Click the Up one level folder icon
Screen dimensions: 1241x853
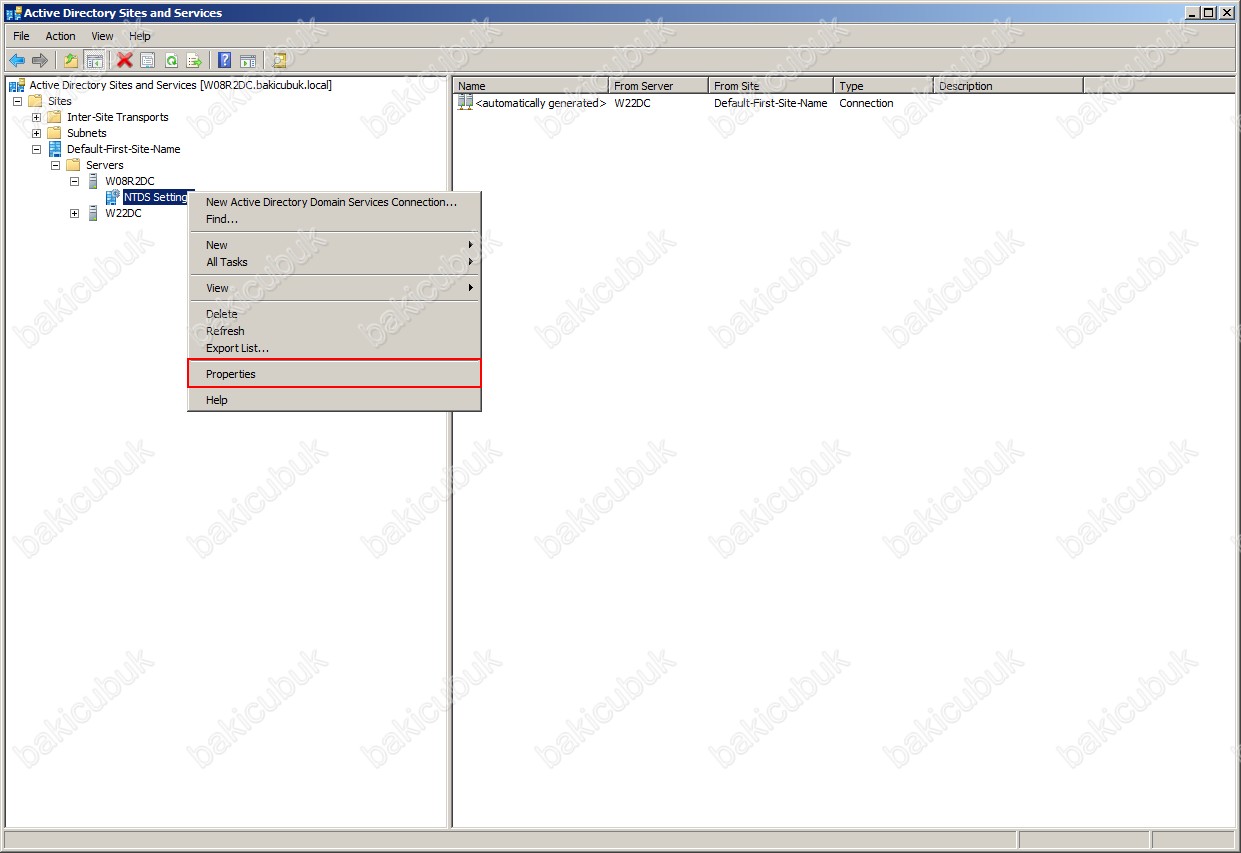pyautogui.click(x=71, y=60)
